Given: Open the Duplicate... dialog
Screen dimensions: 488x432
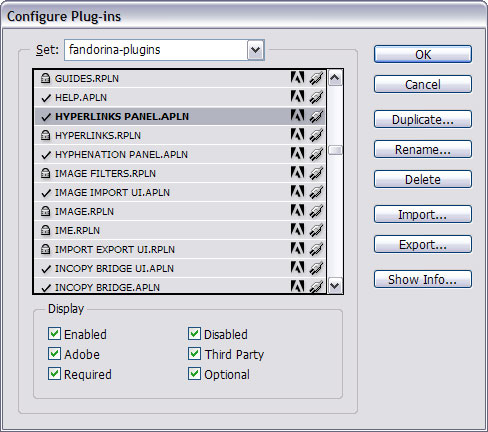Looking at the screenshot, I should click(423, 119).
